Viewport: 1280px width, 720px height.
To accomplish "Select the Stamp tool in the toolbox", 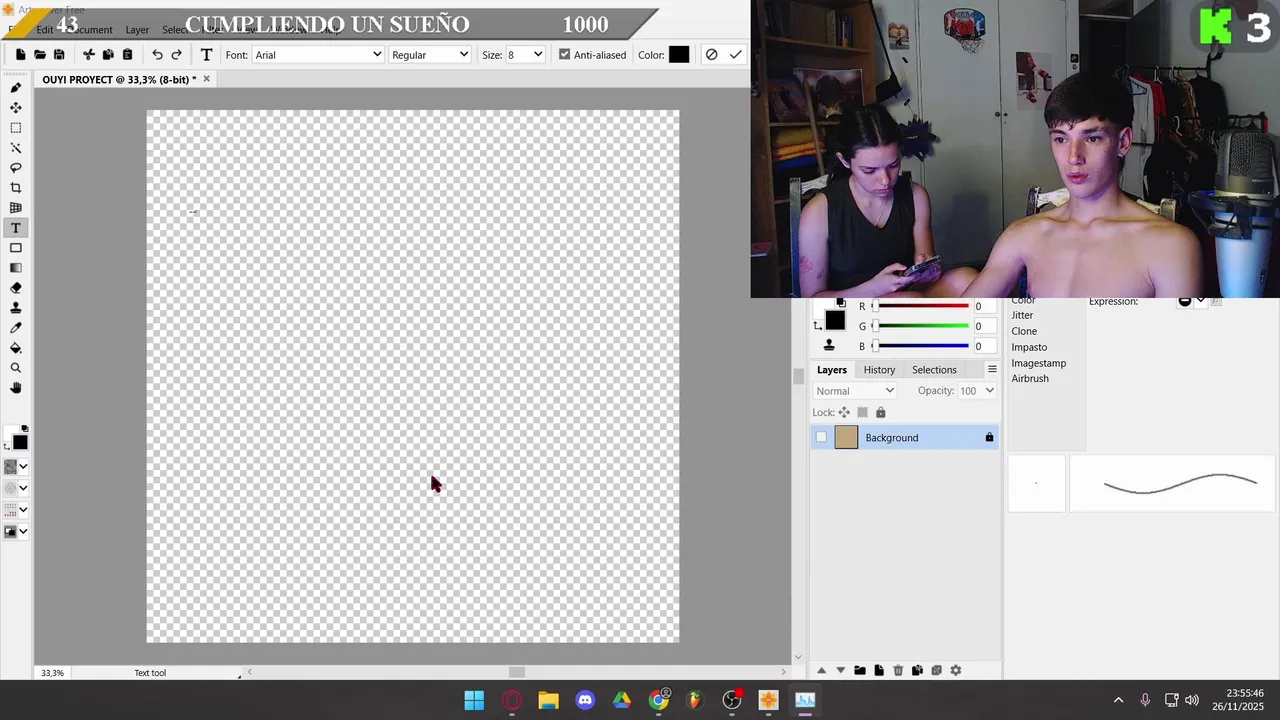I will coord(16,308).
